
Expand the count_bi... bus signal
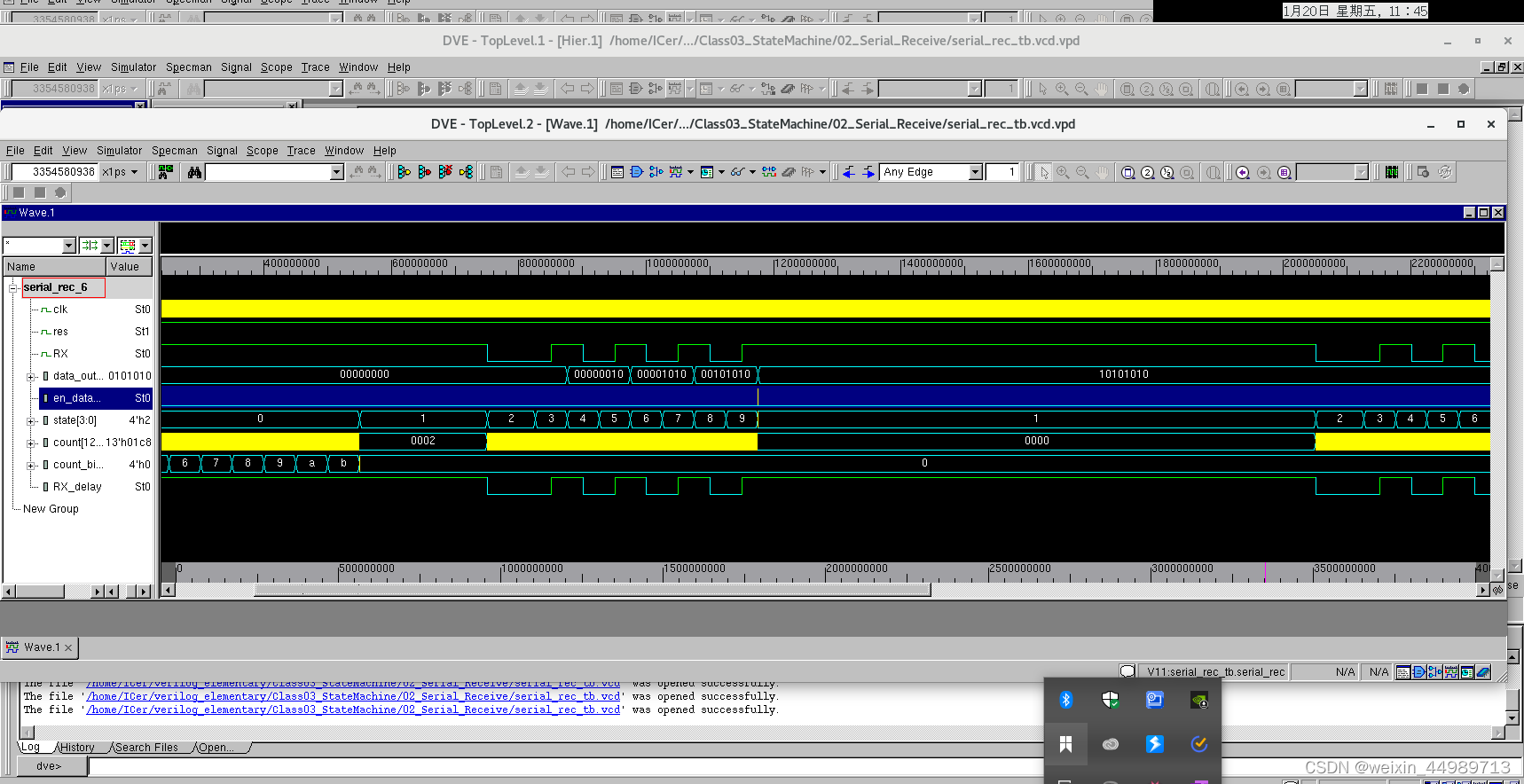pos(31,465)
